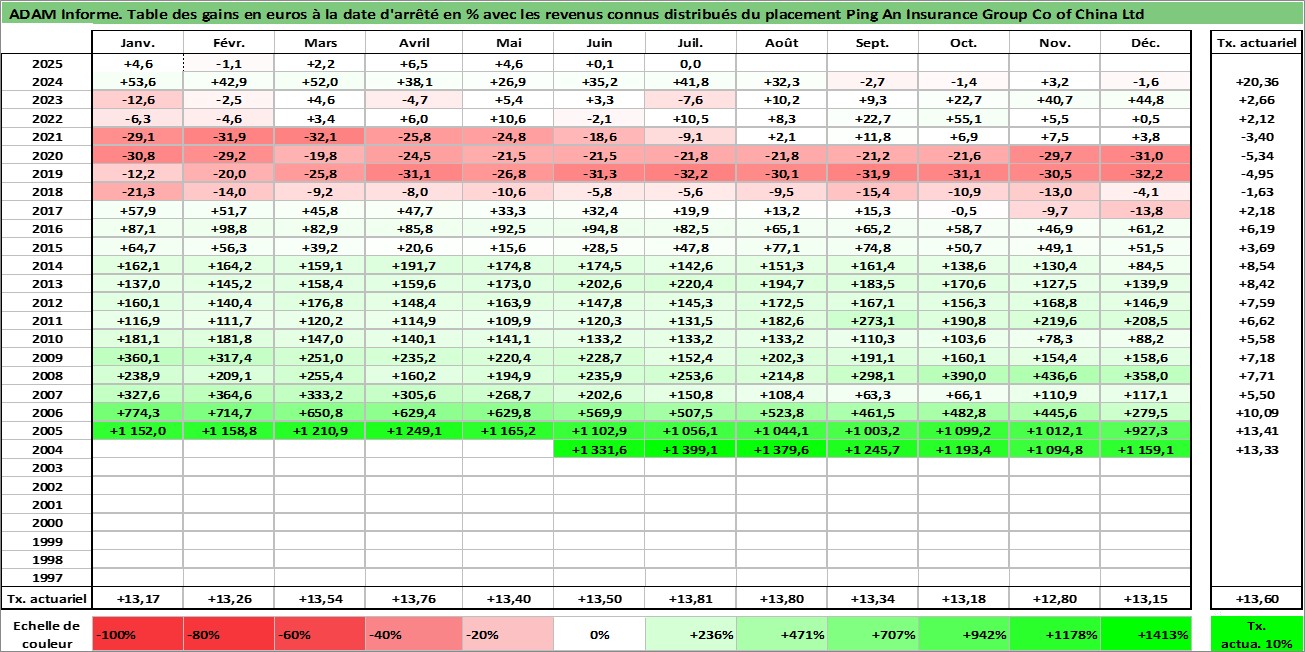Select the -100% color scale swatch
The image size is (1305, 652).
[x=138, y=634]
